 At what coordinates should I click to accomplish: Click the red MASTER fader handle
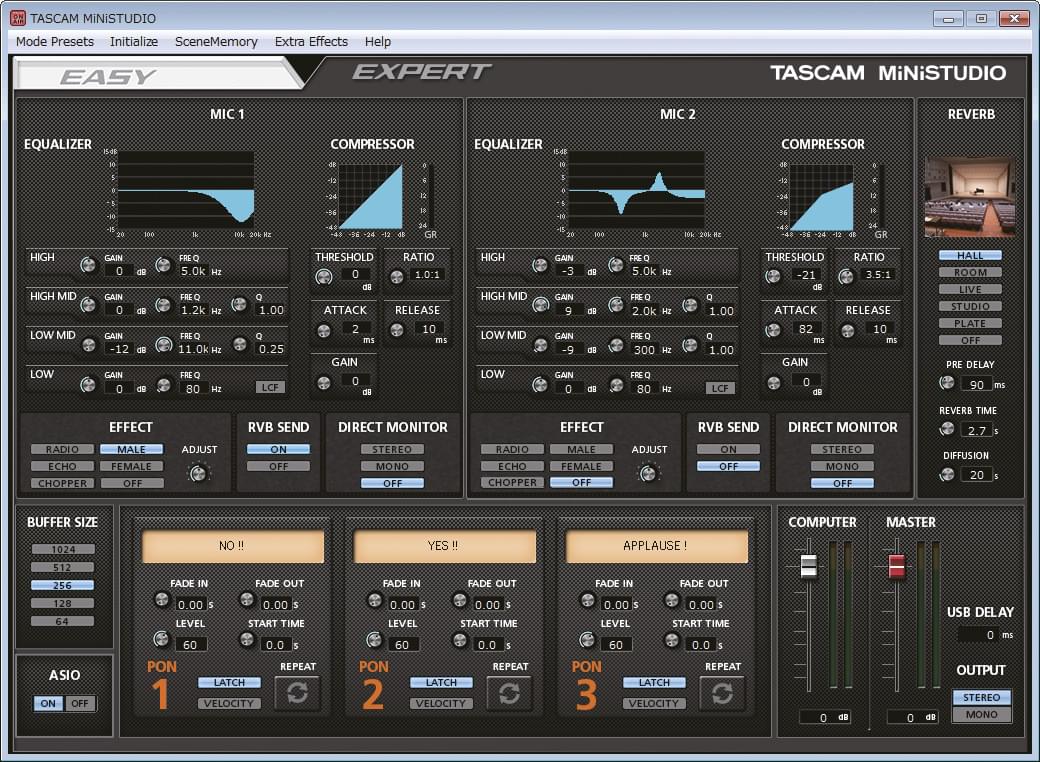896,566
